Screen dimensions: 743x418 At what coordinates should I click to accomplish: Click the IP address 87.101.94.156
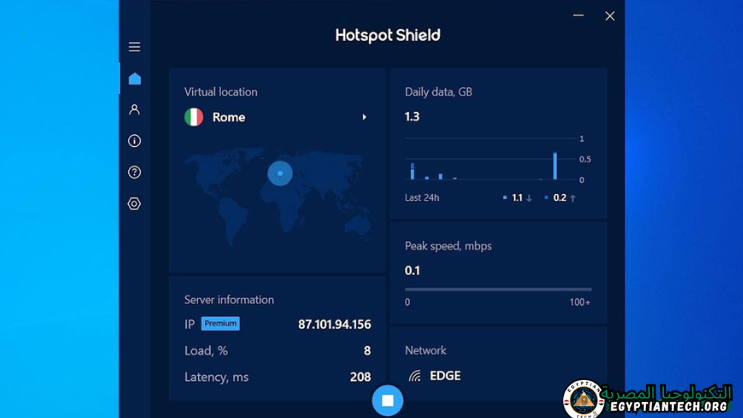coord(334,324)
